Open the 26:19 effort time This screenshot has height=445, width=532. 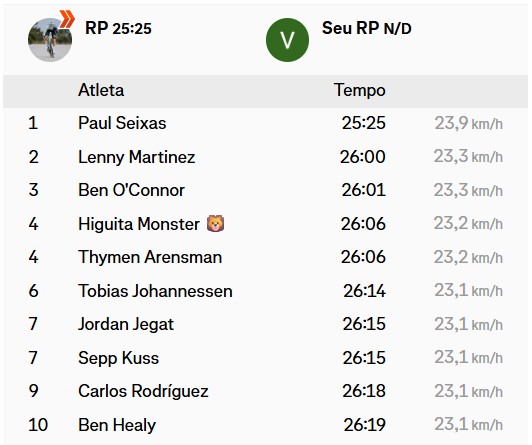click(x=364, y=425)
